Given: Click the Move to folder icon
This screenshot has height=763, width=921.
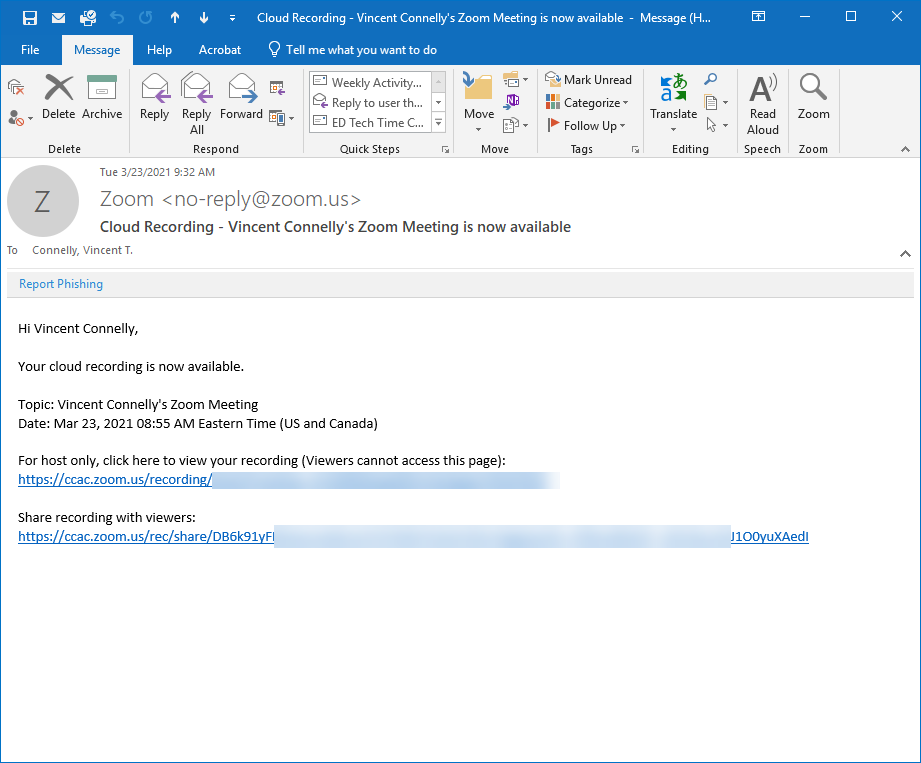Looking at the screenshot, I should (478, 95).
